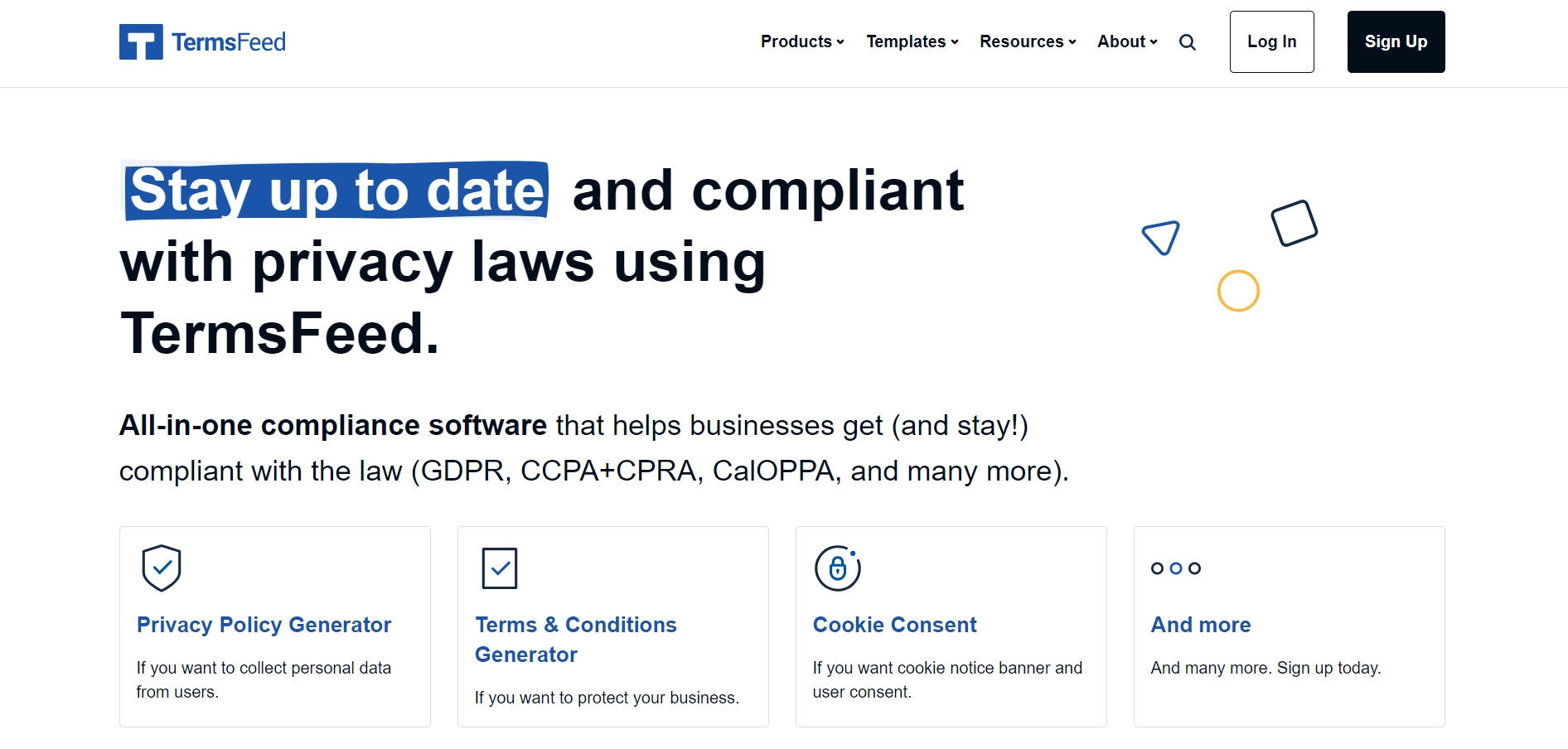Open the Privacy Policy Generator link
1568x749 pixels.
point(264,625)
